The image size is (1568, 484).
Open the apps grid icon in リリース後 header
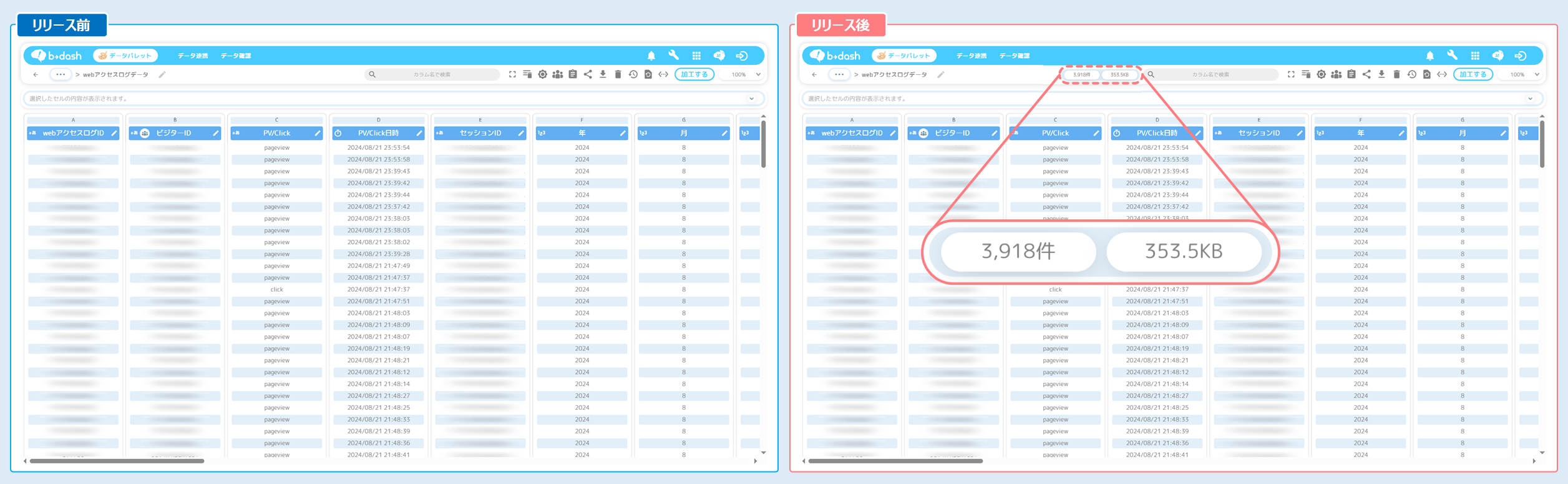coord(1475,56)
